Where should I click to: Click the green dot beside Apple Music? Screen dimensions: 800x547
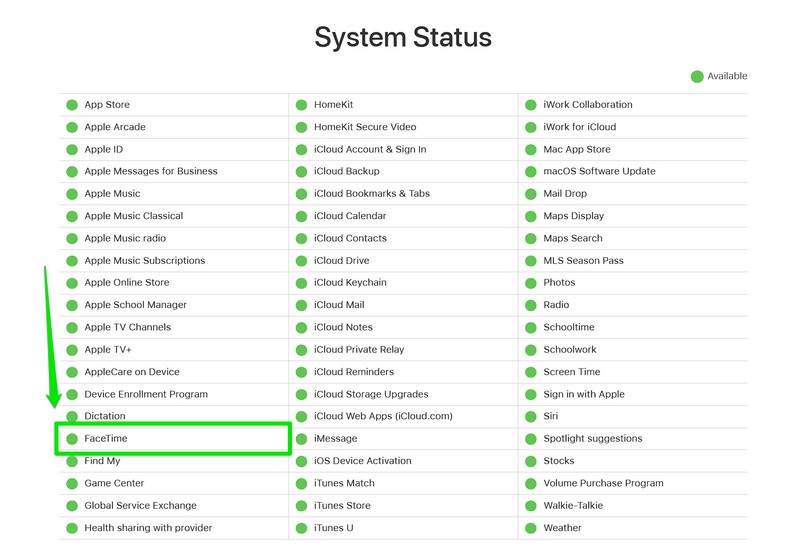pos(71,194)
